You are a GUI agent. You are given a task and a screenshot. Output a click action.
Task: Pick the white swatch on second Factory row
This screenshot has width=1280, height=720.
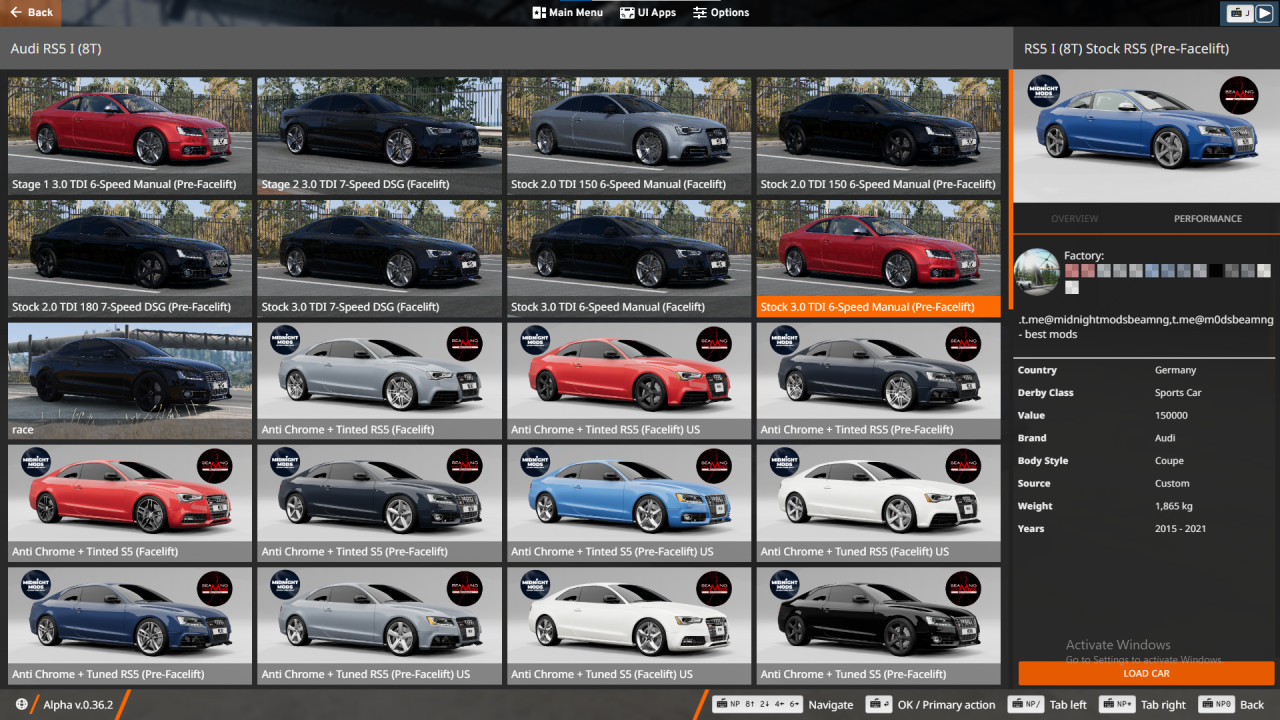click(x=1072, y=287)
